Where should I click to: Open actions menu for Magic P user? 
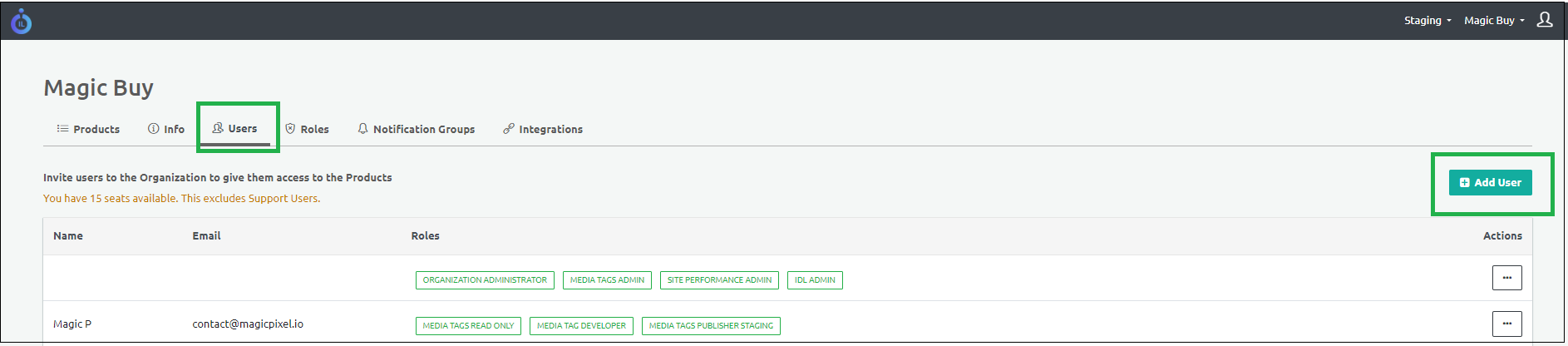[x=1506, y=324]
